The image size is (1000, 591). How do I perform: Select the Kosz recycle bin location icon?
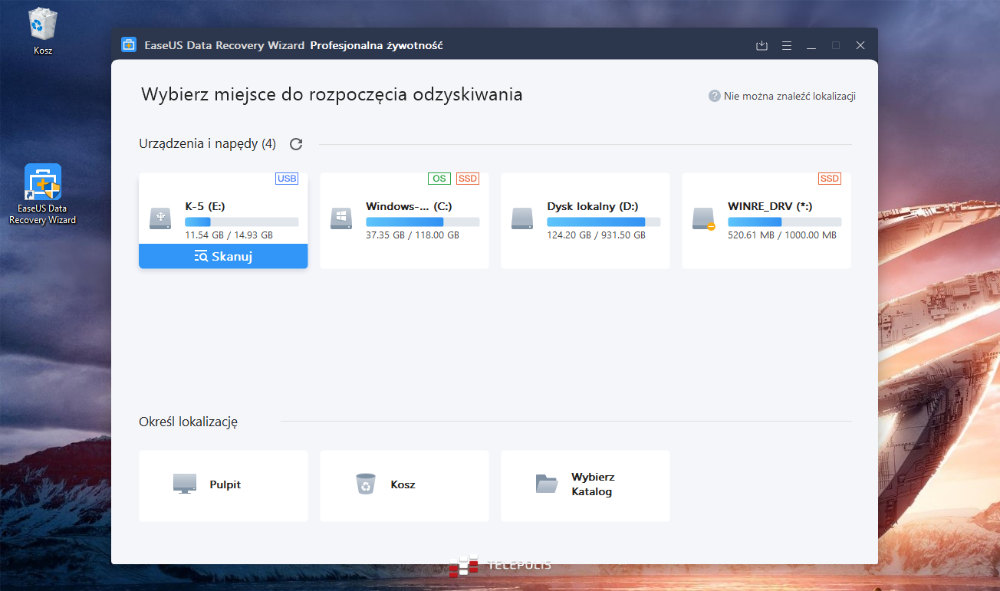coord(365,484)
